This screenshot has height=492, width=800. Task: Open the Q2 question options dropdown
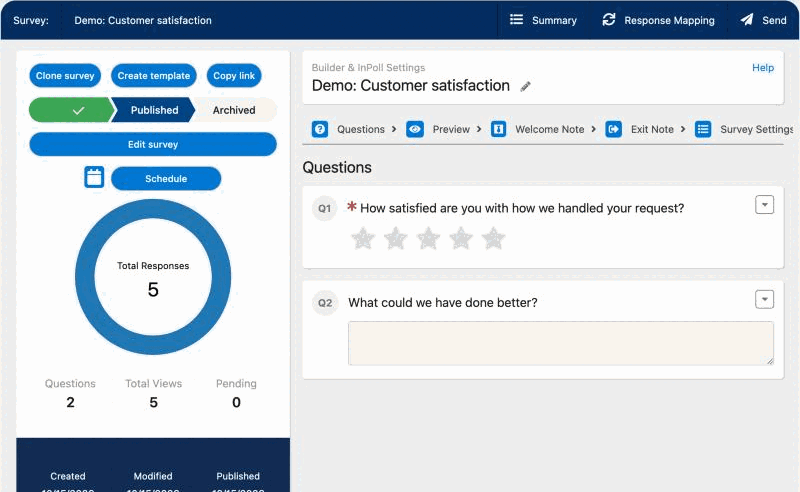[x=764, y=299]
